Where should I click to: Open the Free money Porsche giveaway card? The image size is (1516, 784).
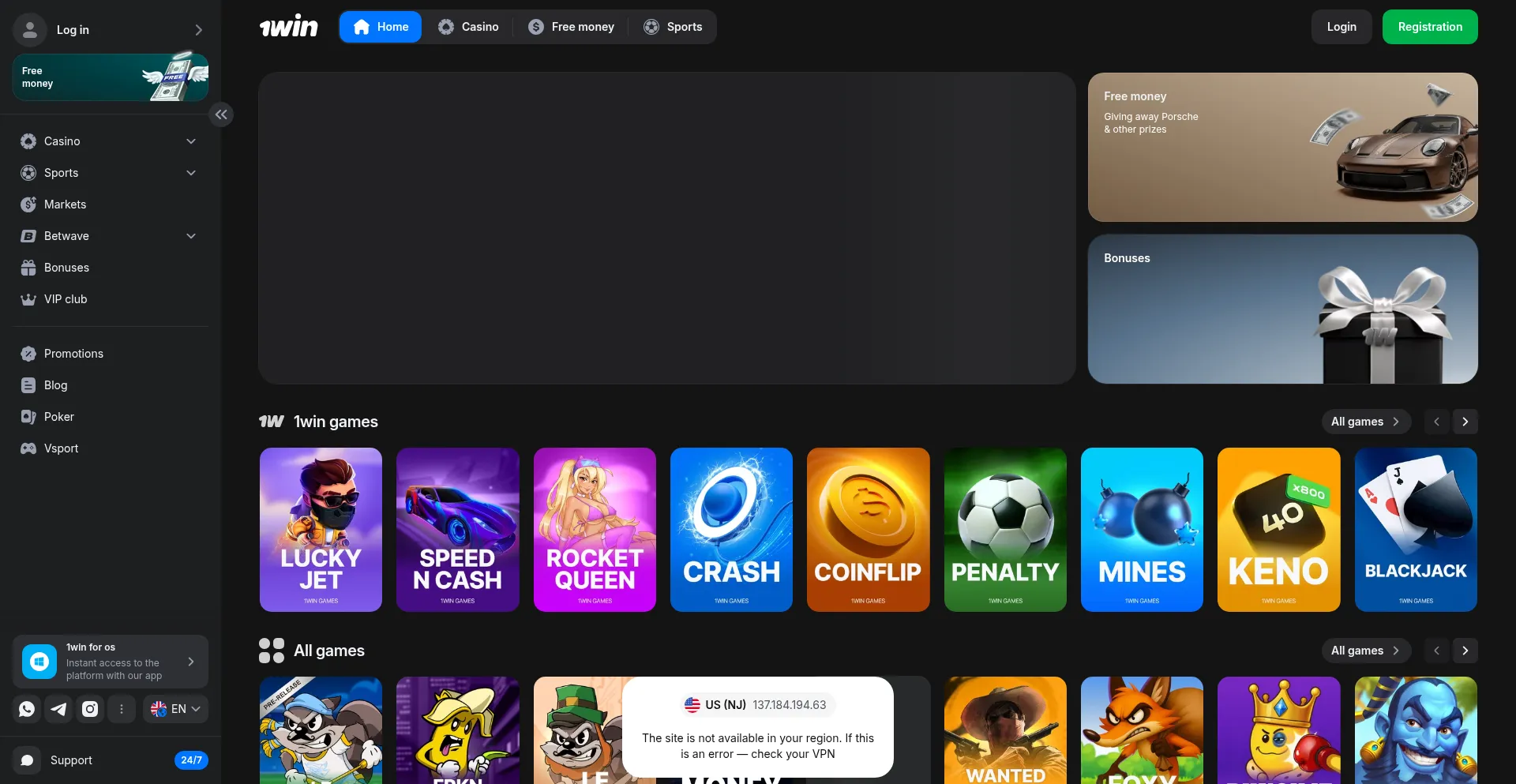(x=1283, y=148)
